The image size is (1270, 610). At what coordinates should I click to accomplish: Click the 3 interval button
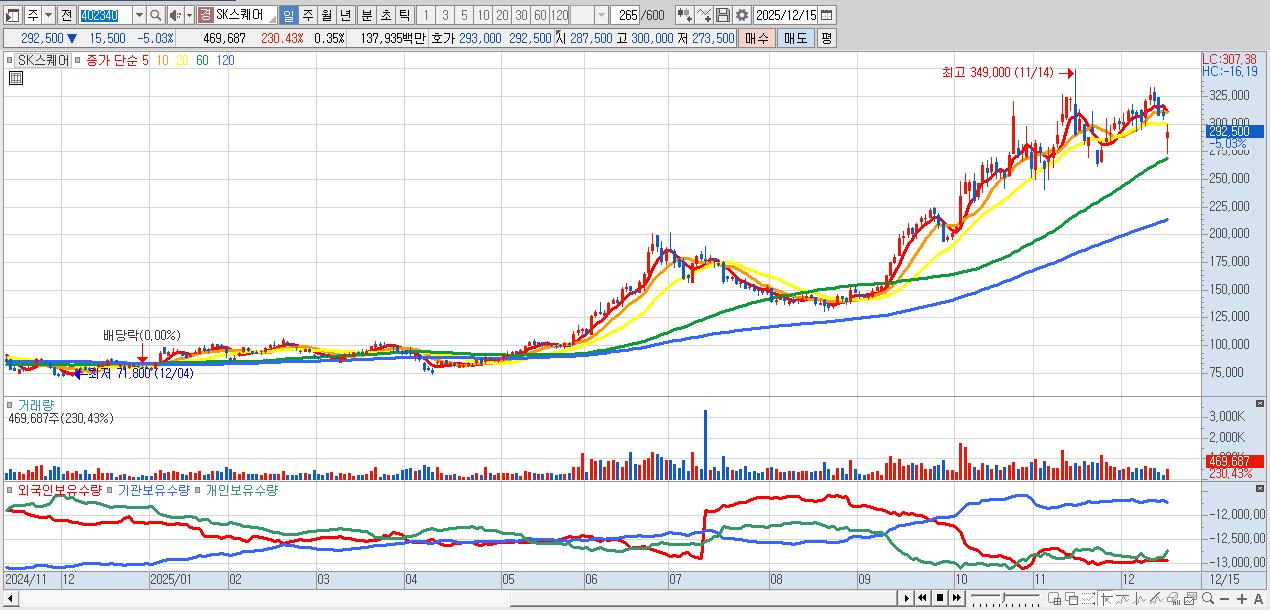(444, 16)
